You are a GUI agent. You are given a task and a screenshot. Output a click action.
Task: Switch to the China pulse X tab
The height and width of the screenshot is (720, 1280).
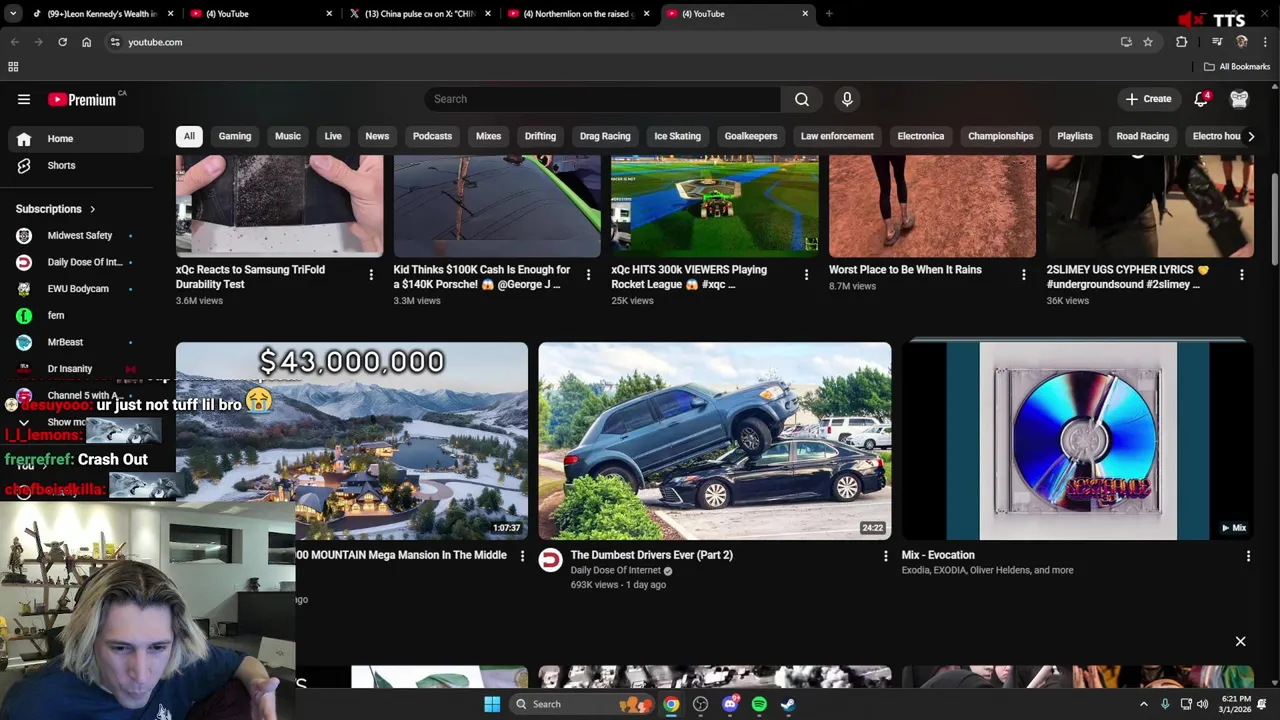[x=420, y=14]
